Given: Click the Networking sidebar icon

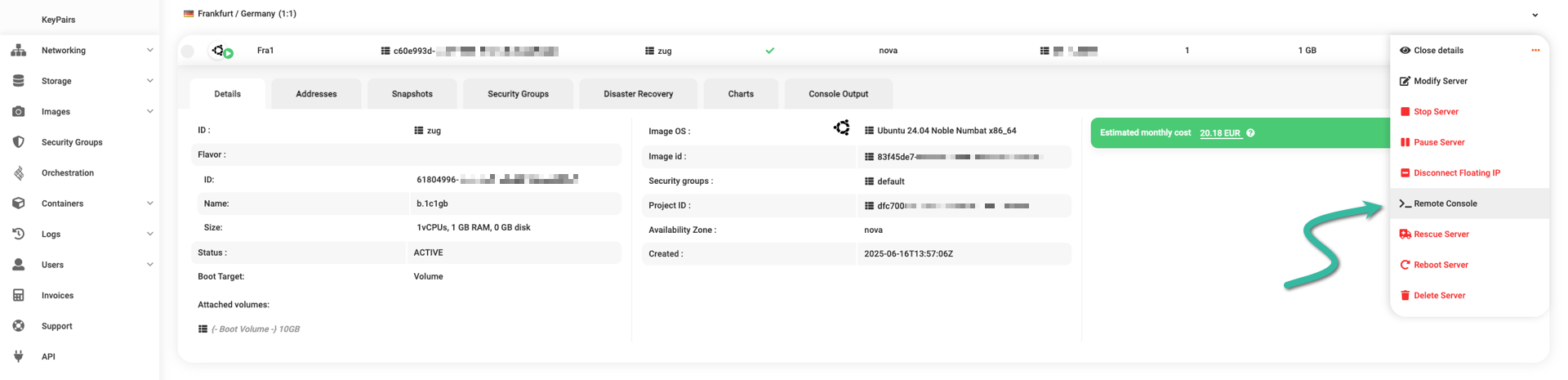Looking at the screenshot, I should (x=19, y=51).
